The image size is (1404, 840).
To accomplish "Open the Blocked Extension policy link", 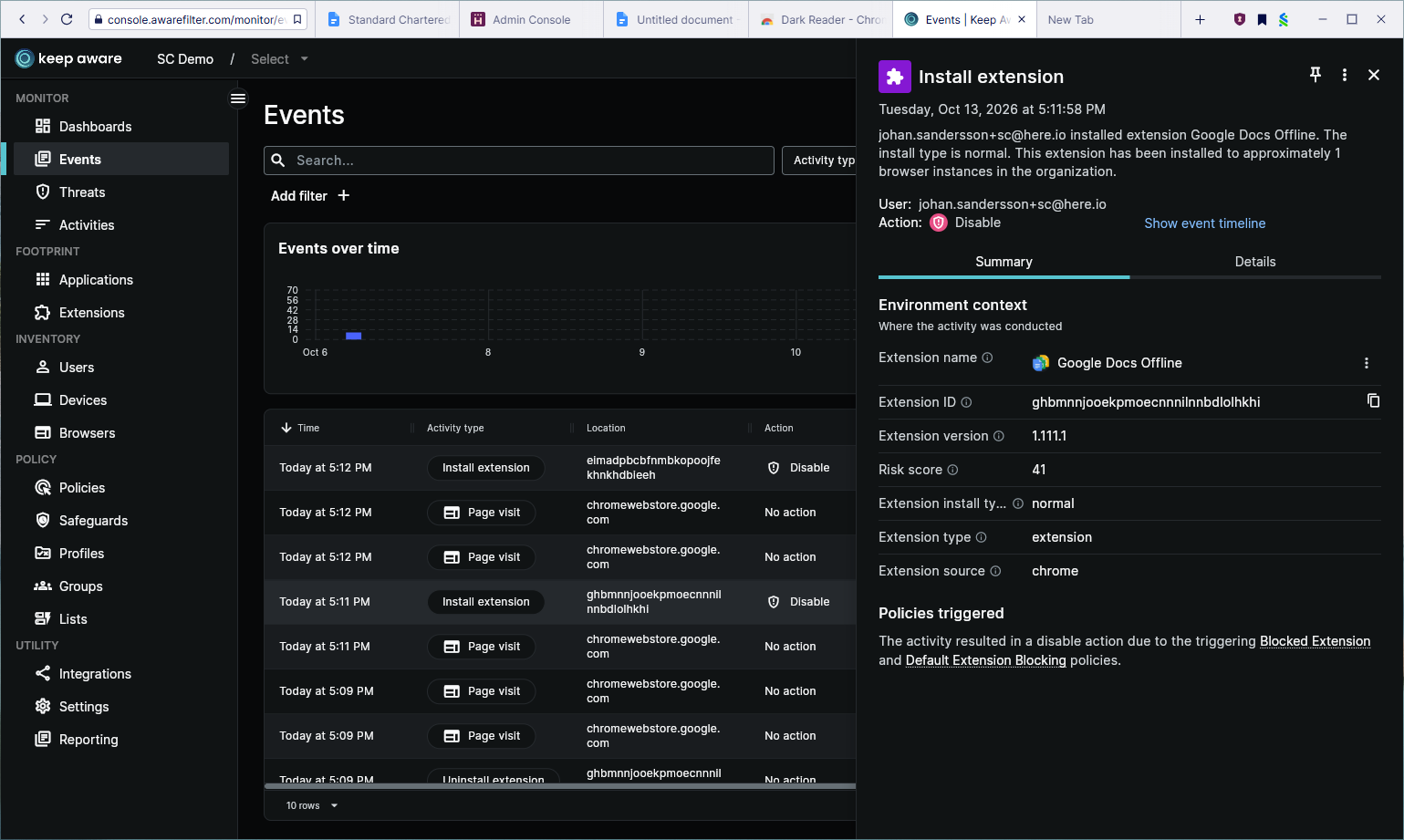I will click(x=1315, y=641).
